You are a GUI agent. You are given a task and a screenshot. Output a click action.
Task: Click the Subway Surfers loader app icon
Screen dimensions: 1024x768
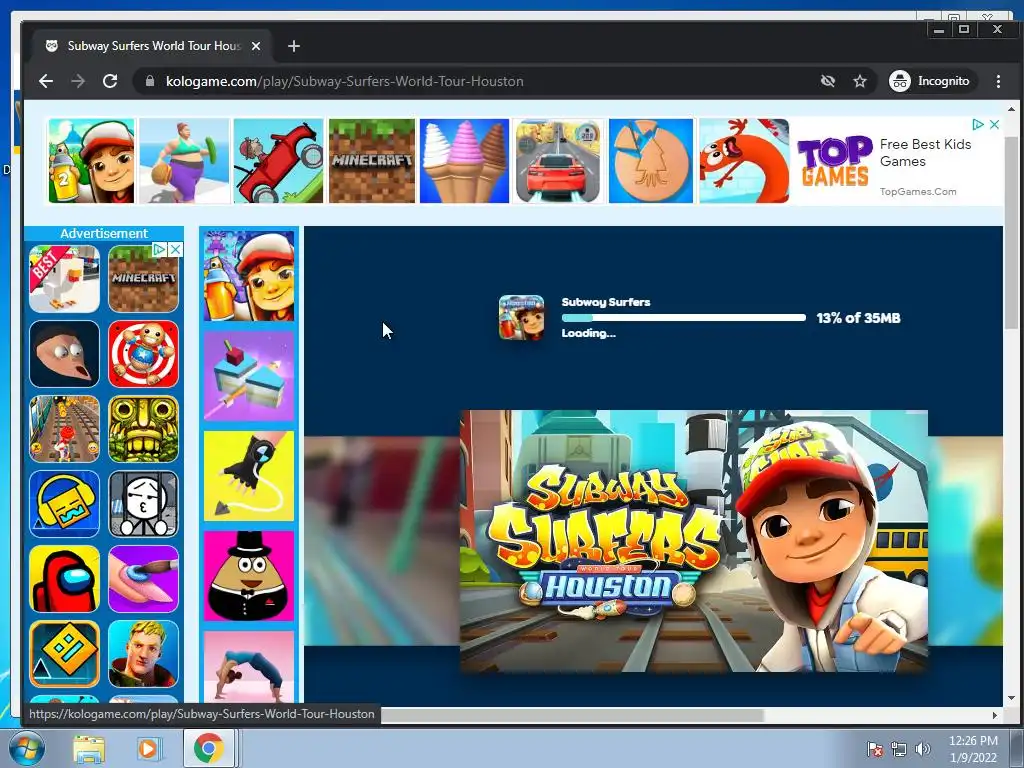coord(521,318)
